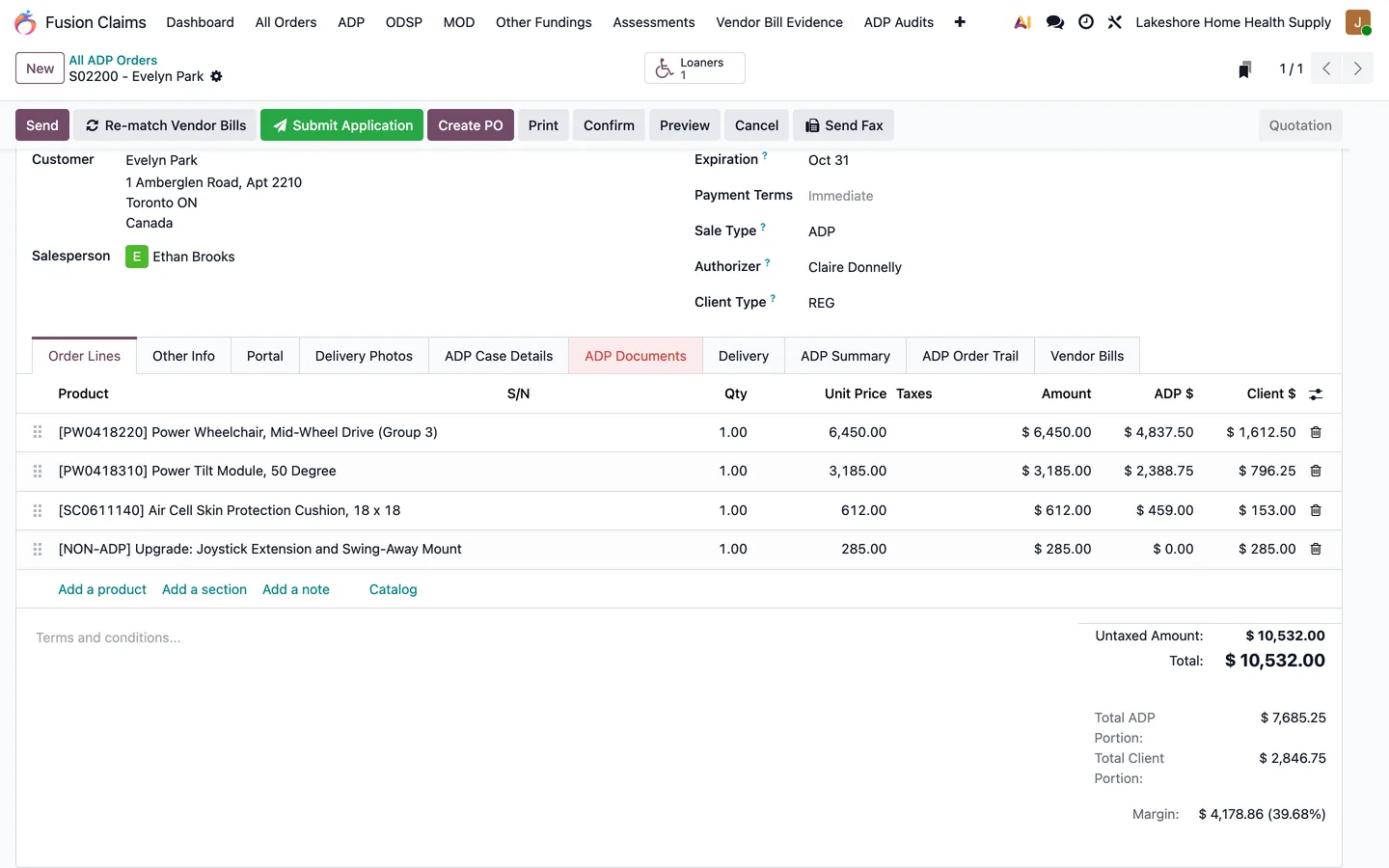Show the Sale Type help tooltip icon

point(763,227)
